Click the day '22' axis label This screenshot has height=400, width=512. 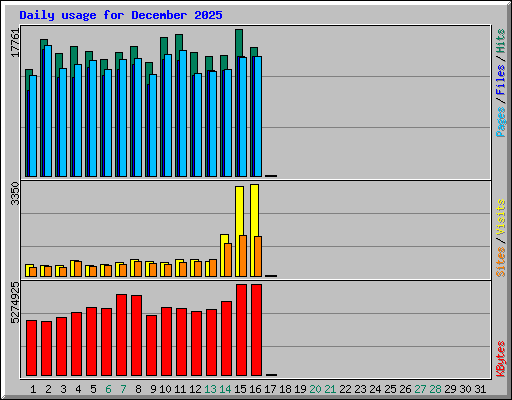pyautogui.click(x=345, y=389)
